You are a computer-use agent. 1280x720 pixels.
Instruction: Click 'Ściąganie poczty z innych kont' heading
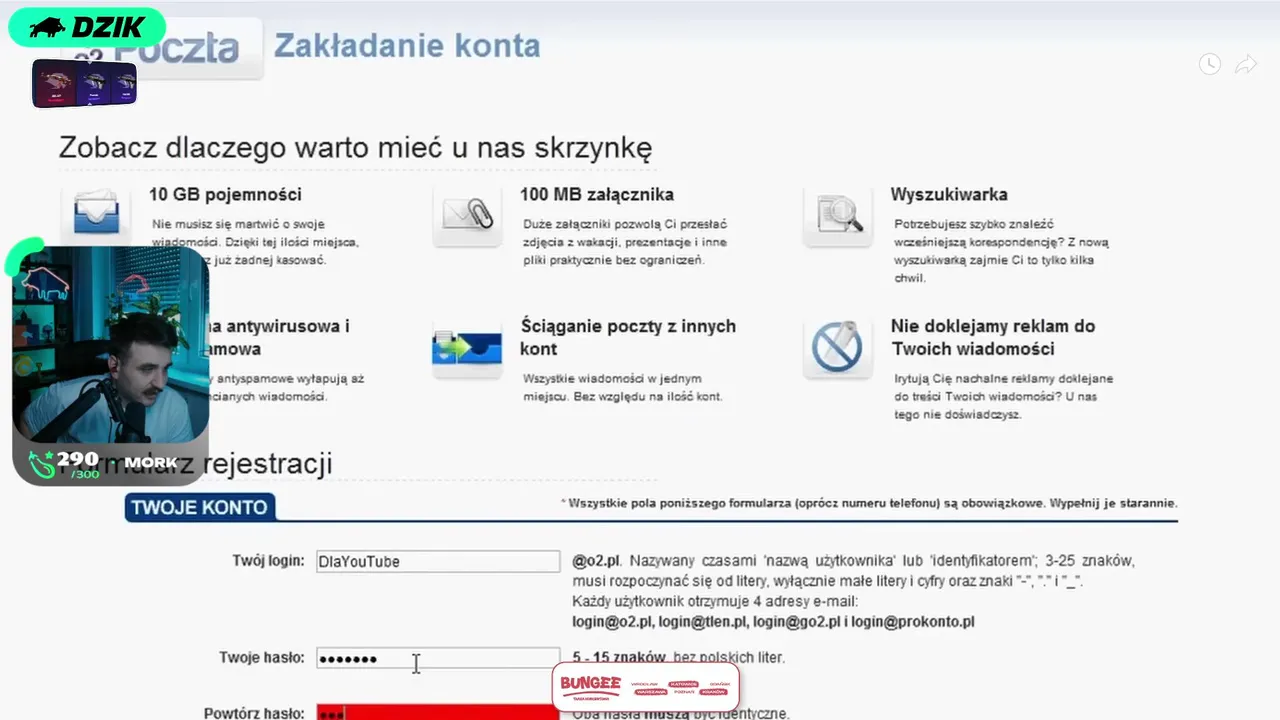[628, 337]
